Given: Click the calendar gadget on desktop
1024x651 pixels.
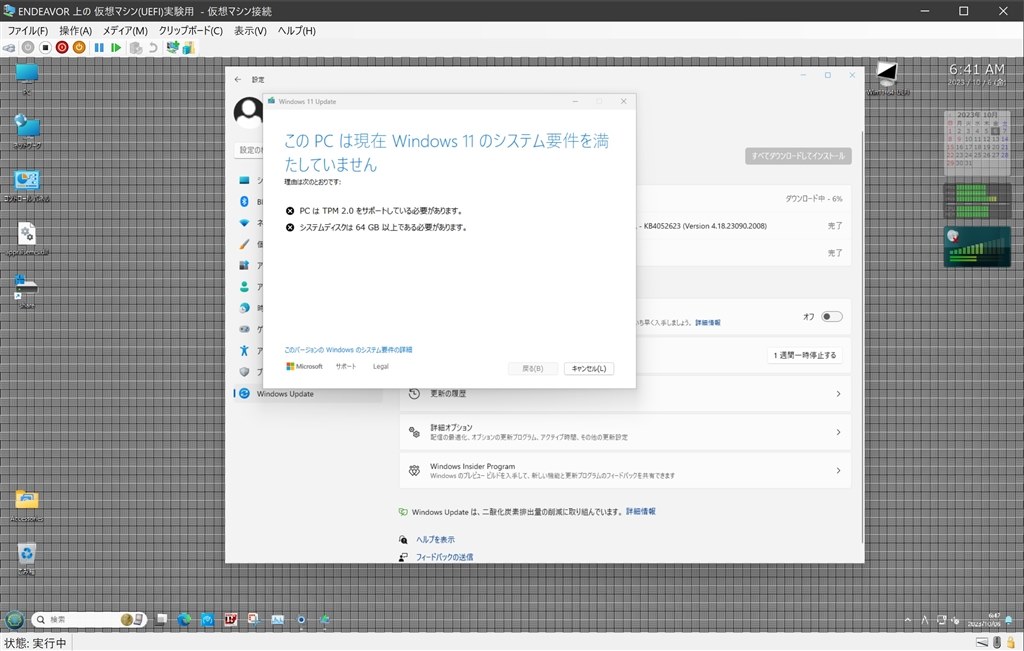Looking at the screenshot, I should (977, 143).
